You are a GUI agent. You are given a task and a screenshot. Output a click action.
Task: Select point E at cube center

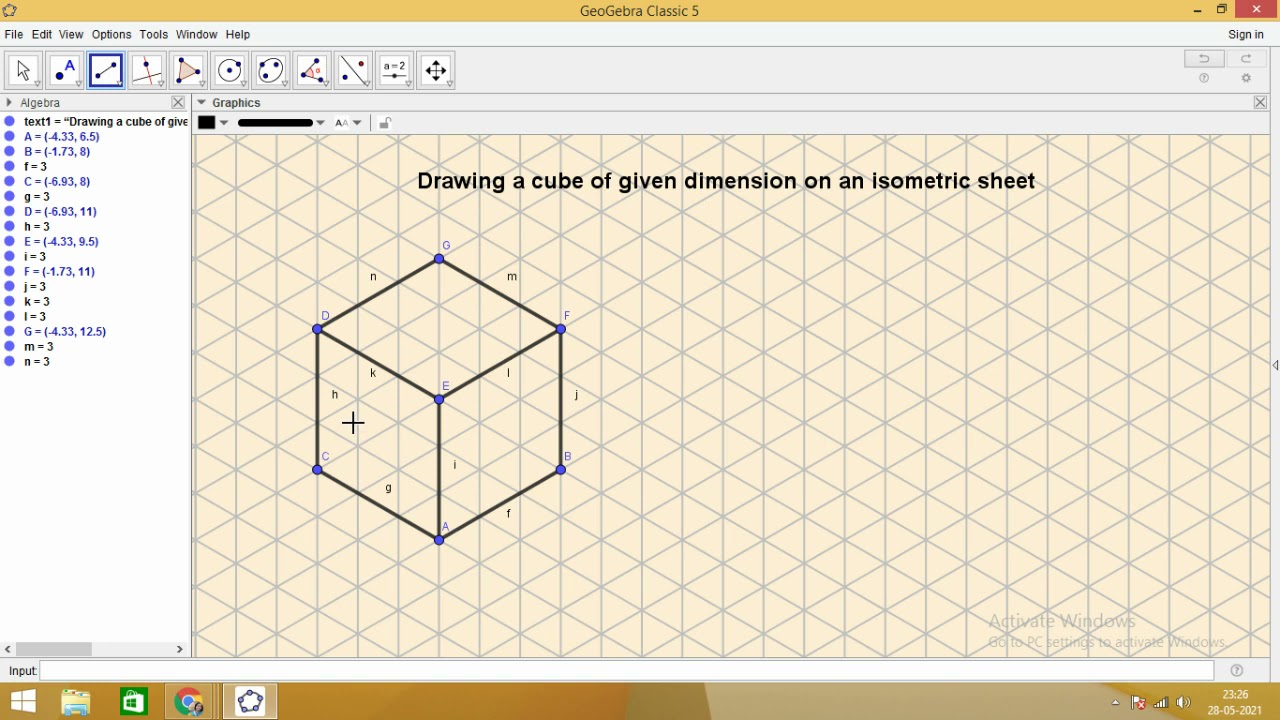(439, 400)
